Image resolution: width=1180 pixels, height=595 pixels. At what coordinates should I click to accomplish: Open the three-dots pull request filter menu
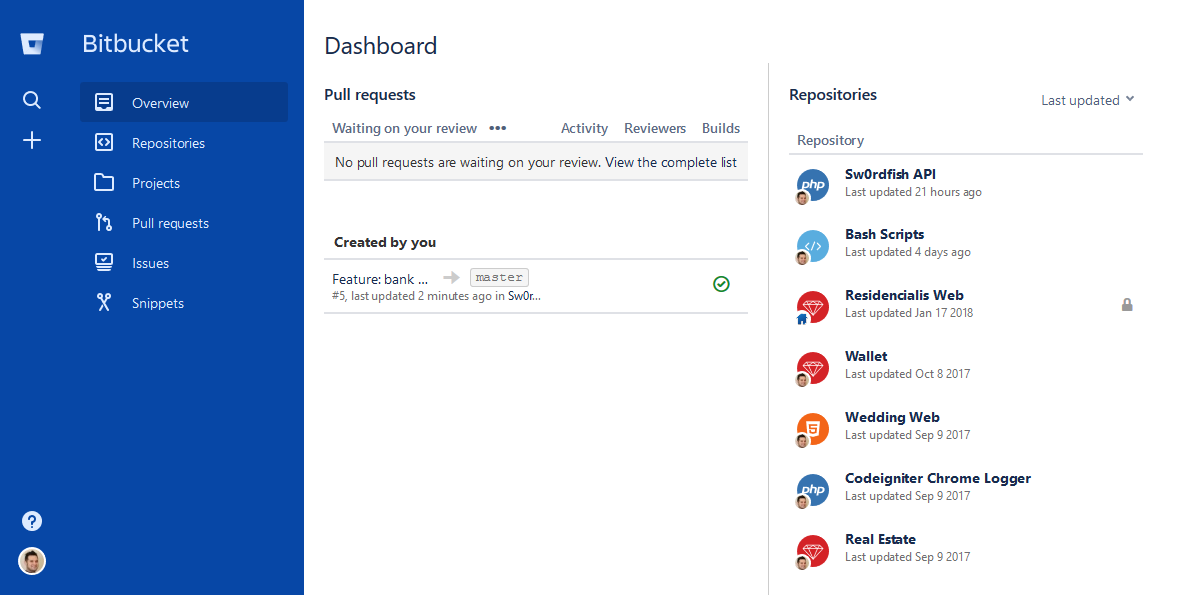497,129
